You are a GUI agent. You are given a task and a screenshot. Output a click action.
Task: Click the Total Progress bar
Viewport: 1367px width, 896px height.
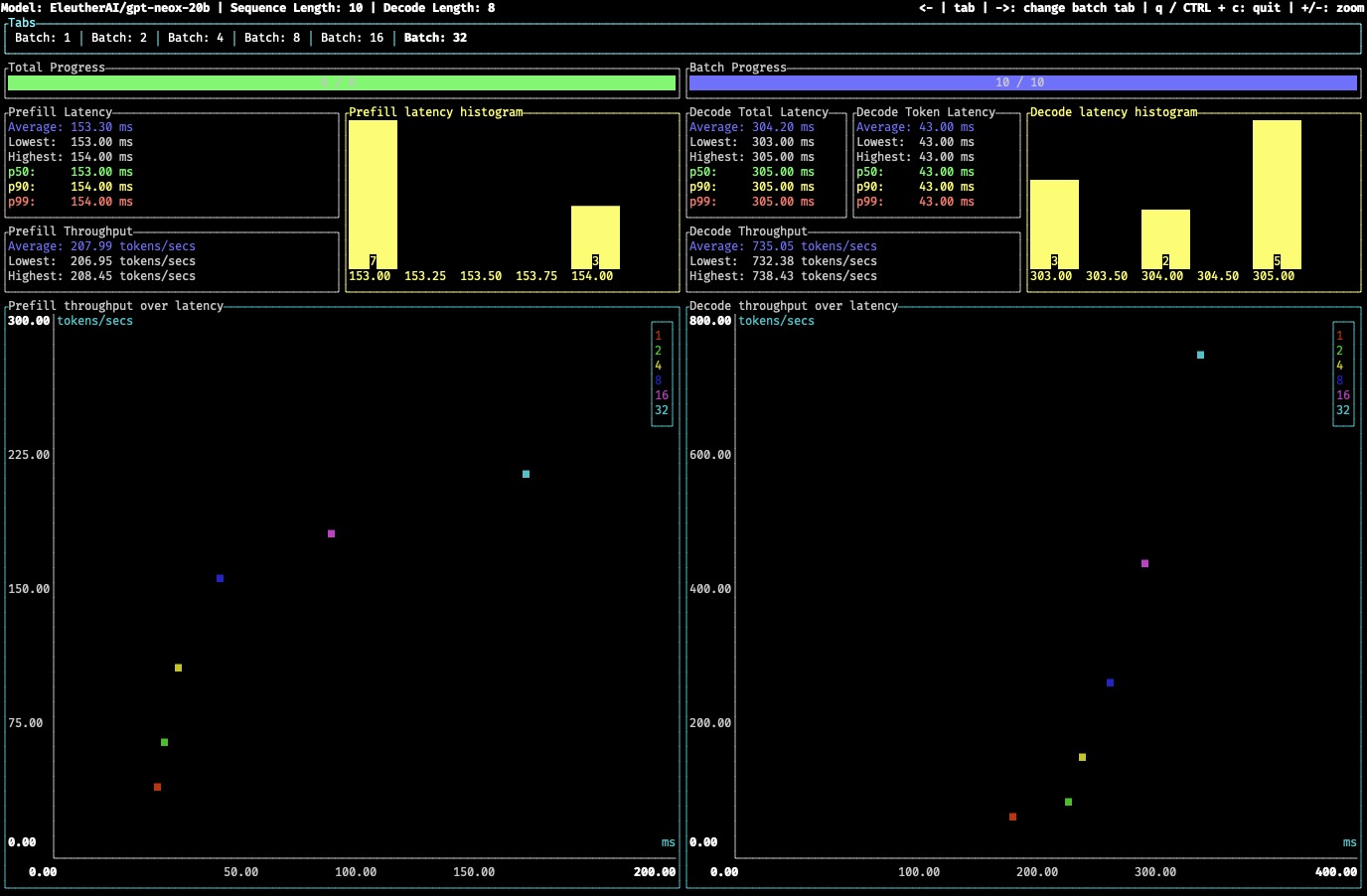tap(342, 83)
